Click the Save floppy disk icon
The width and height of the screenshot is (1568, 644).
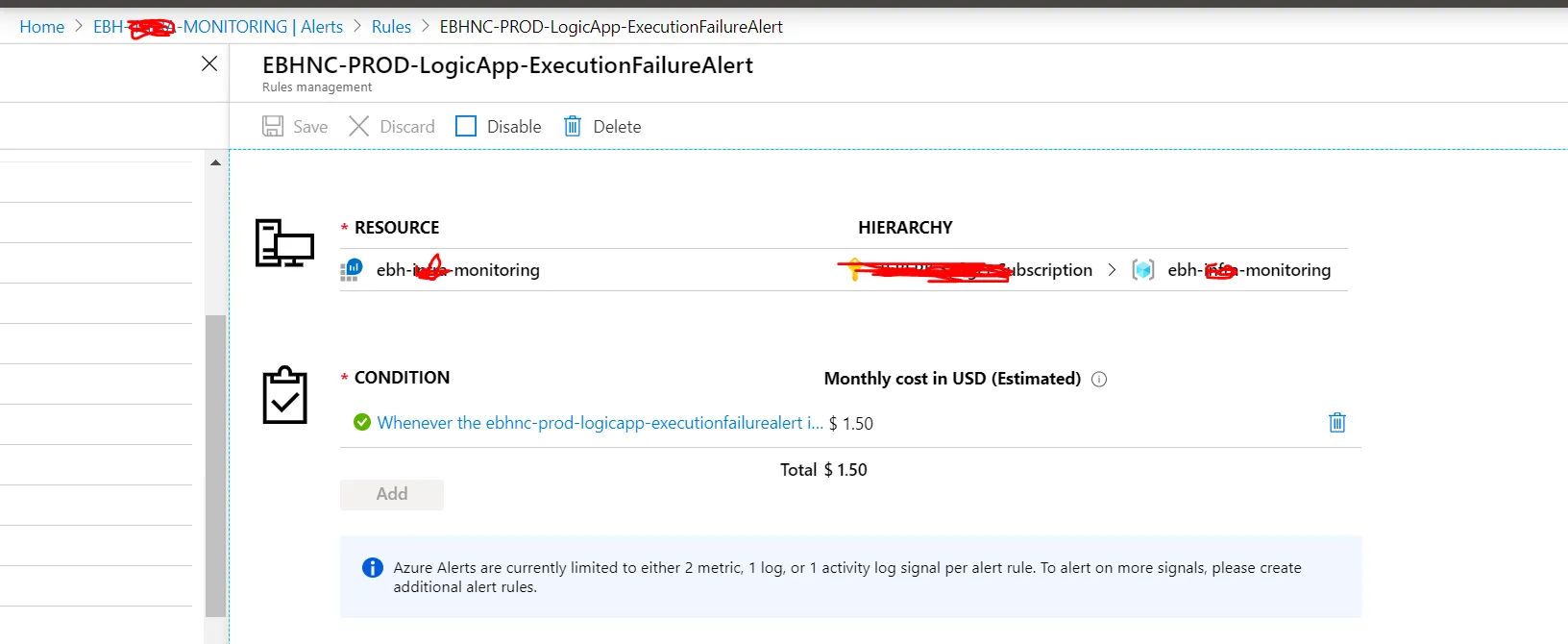[273, 127]
